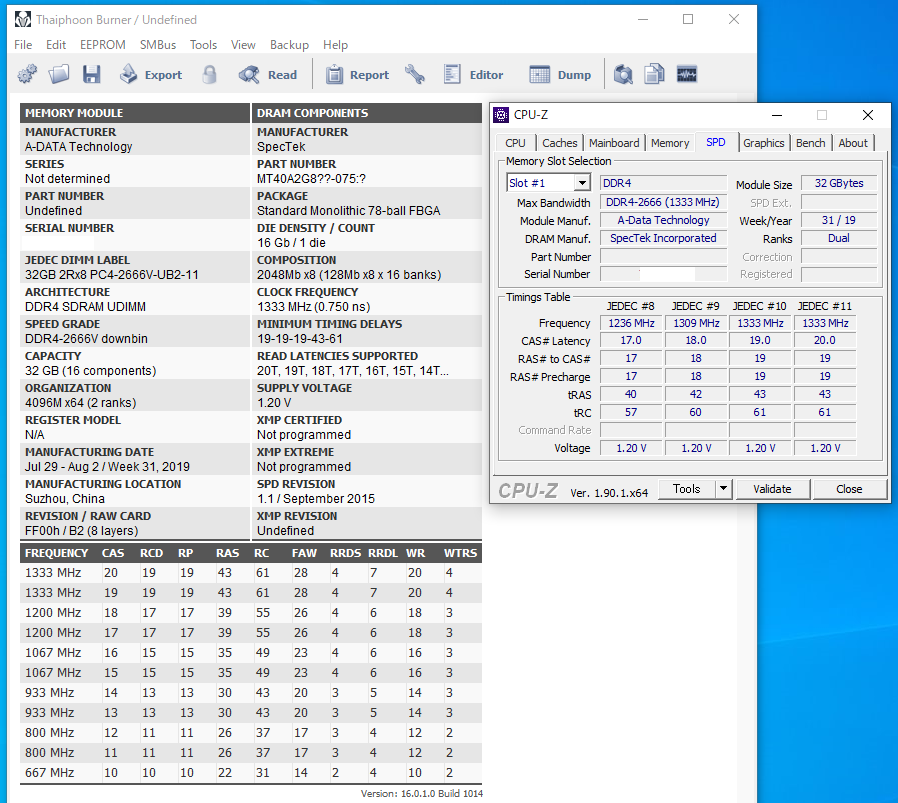Image resolution: width=898 pixels, height=803 pixels.
Task: Click the padlock write-protection icon
Action: (x=210, y=74)
